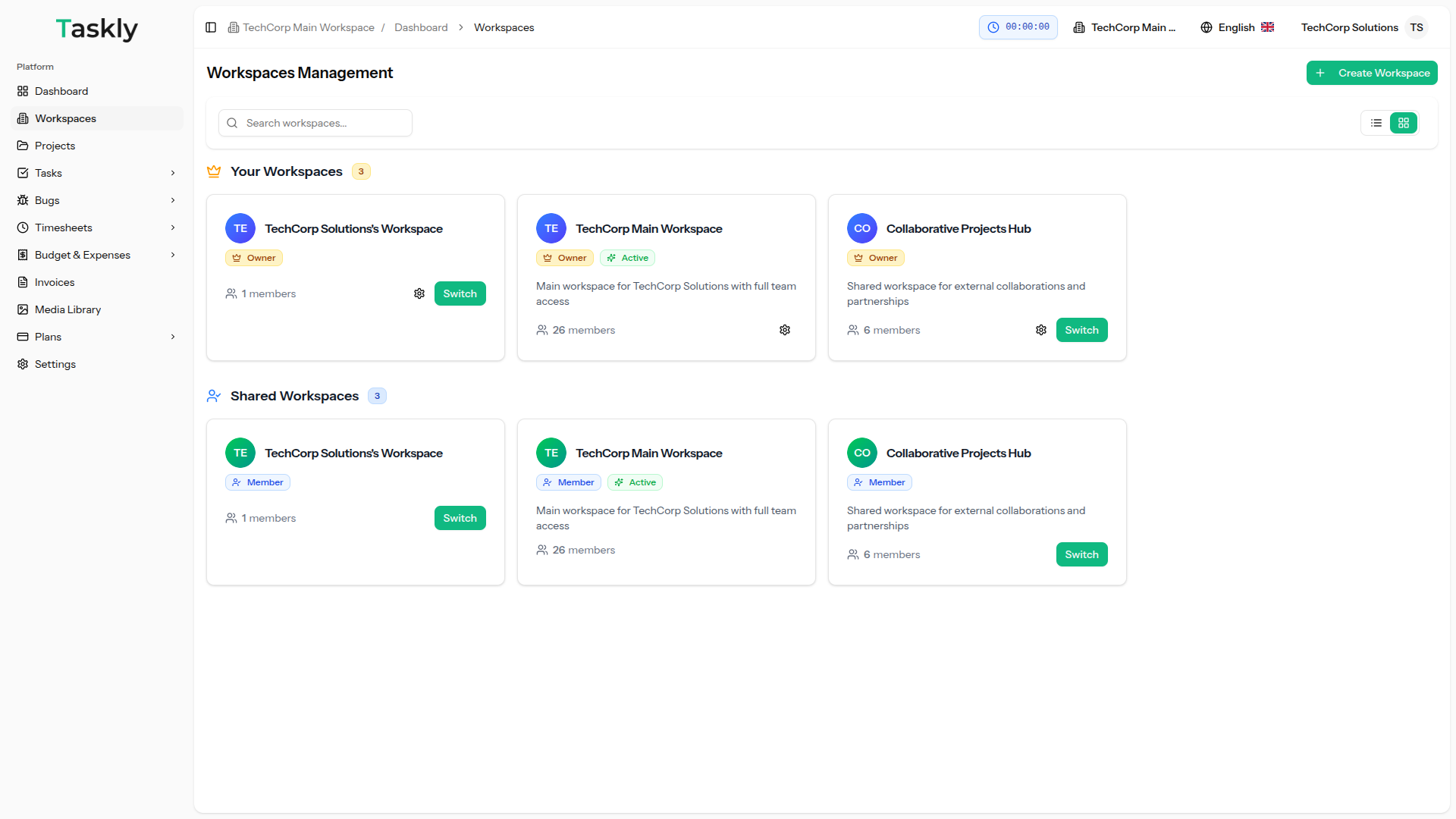Open Bugs section in sidebar
The image size is (1456, 819).
point(47,200)
